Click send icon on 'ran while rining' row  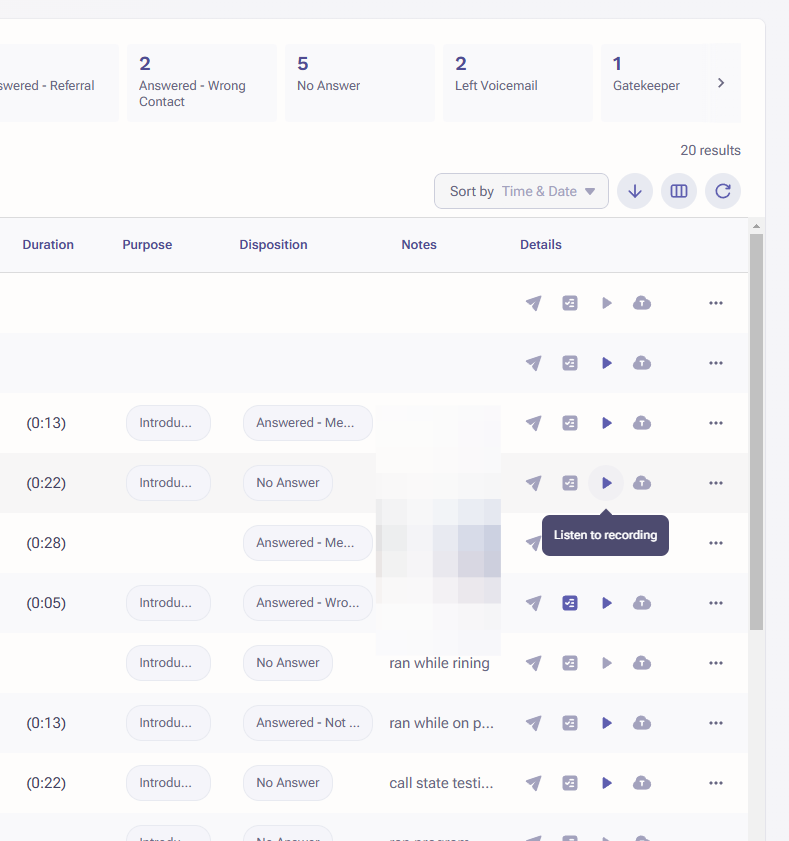[533, 663]
